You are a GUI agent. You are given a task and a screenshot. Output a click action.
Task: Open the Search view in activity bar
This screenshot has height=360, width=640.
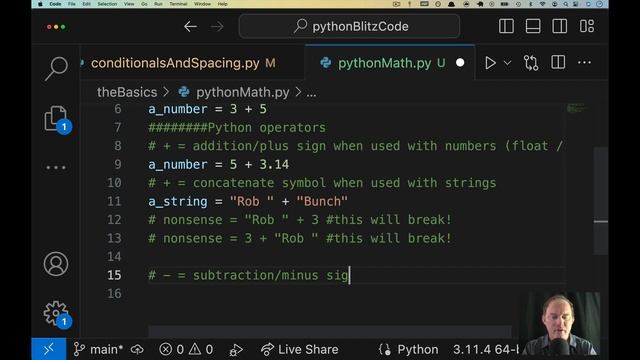pyautogui.click(x=56, y=68)
